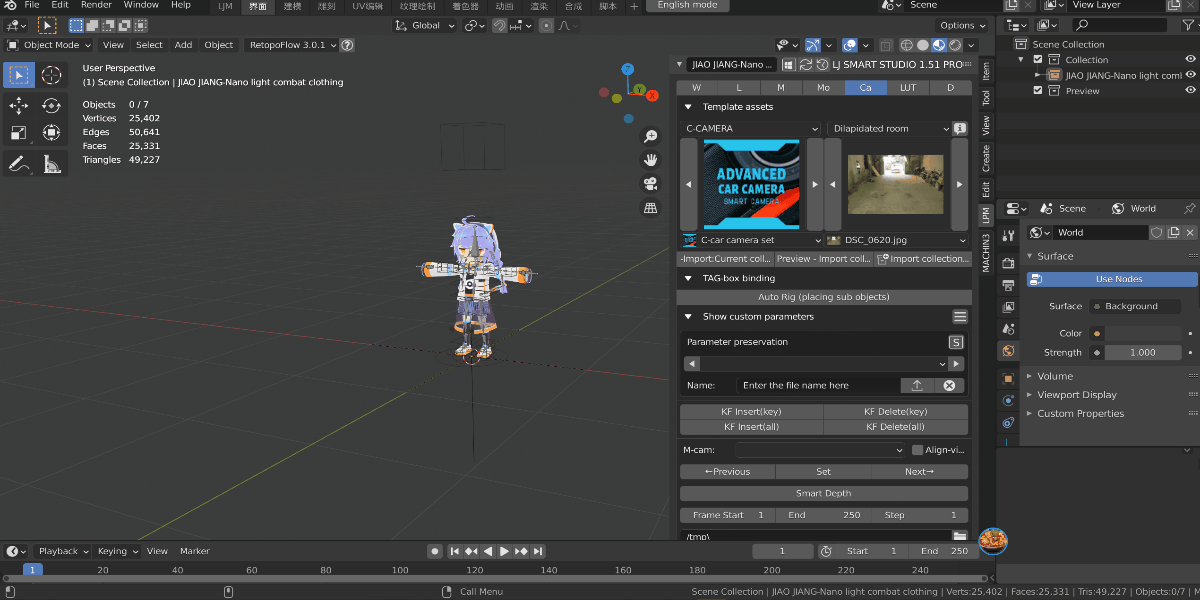Click the X clear icon next to Name field

point(950,385)
